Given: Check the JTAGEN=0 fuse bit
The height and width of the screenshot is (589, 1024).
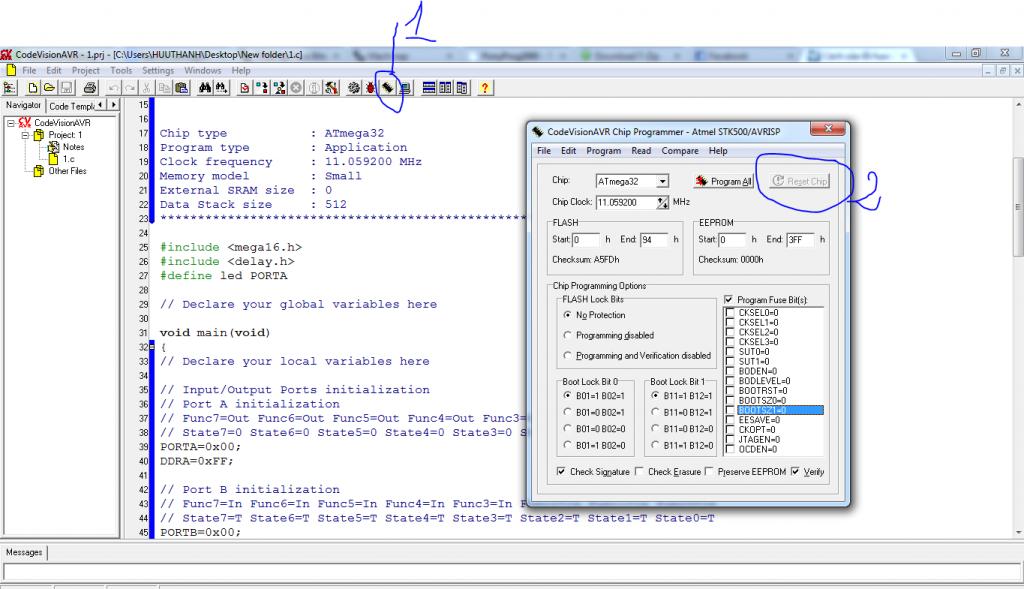Looking at the screenshot, I should pos(730,439).
